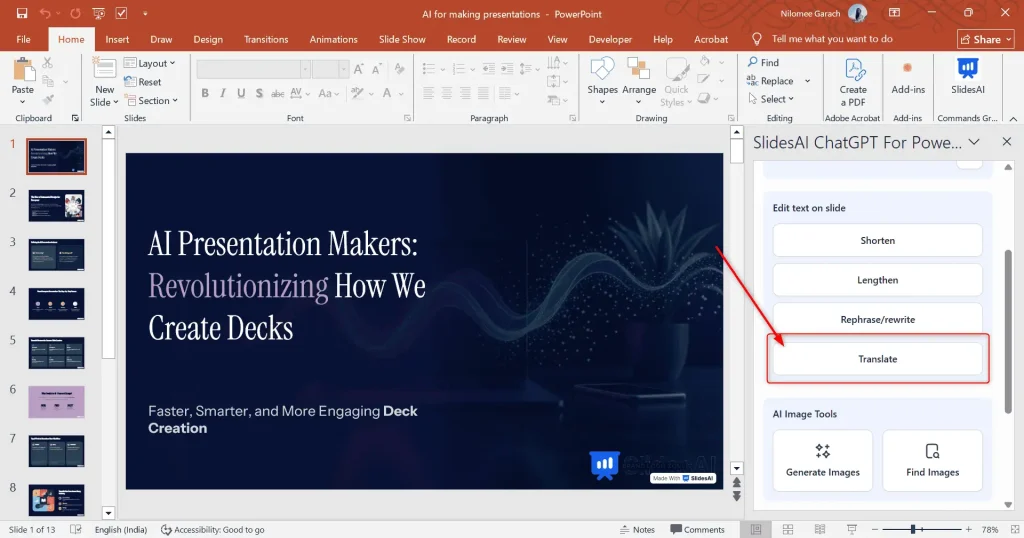Click the Rephrase/rewrite button
Viewport: 1024px width, 538px height.
tap(877, 319)
